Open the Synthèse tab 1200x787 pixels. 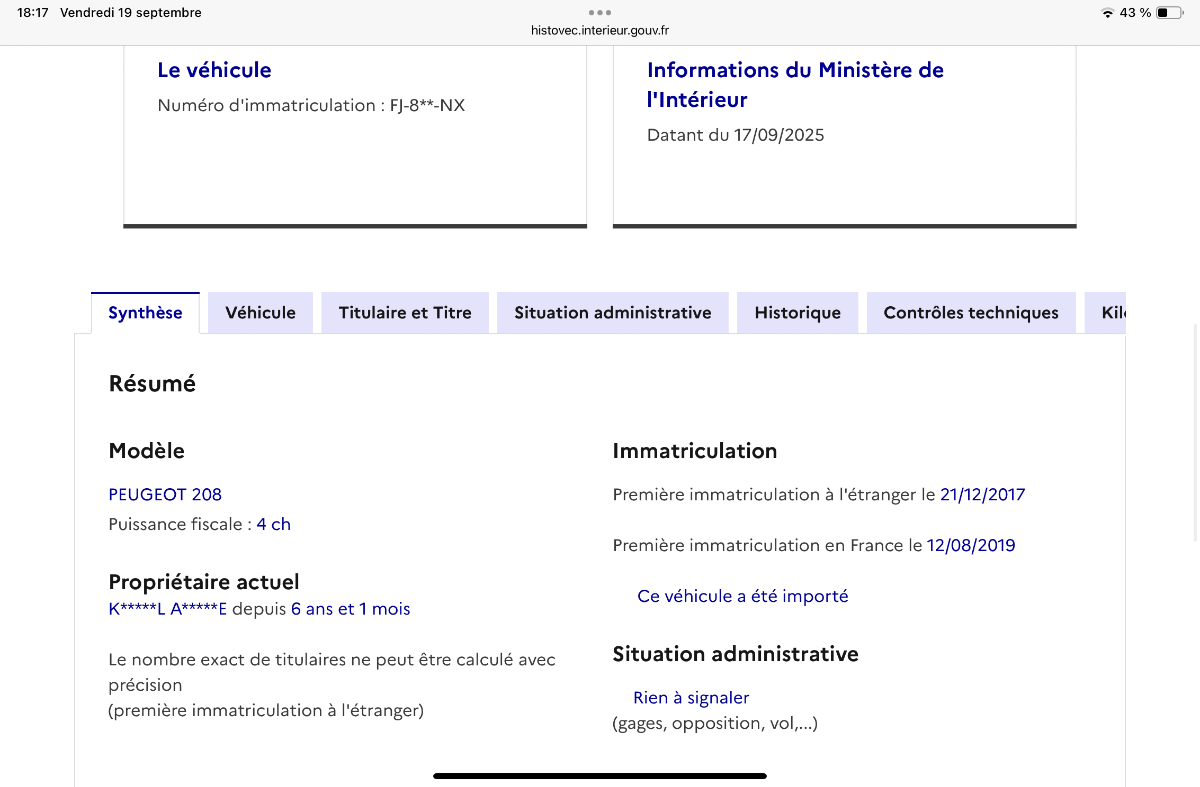(145, 313)
